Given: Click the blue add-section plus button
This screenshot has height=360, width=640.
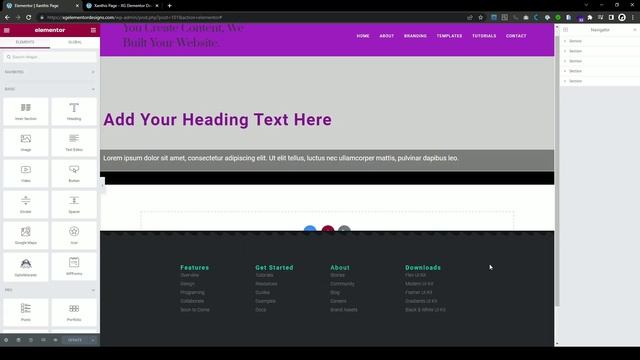Looking at the screenshot, I should click(x=310, y=229).
